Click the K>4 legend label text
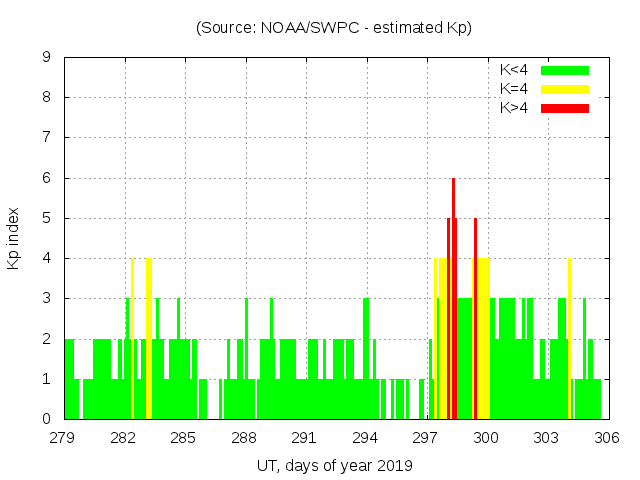This screenshot has height=480, width=640. click(516, 108)
